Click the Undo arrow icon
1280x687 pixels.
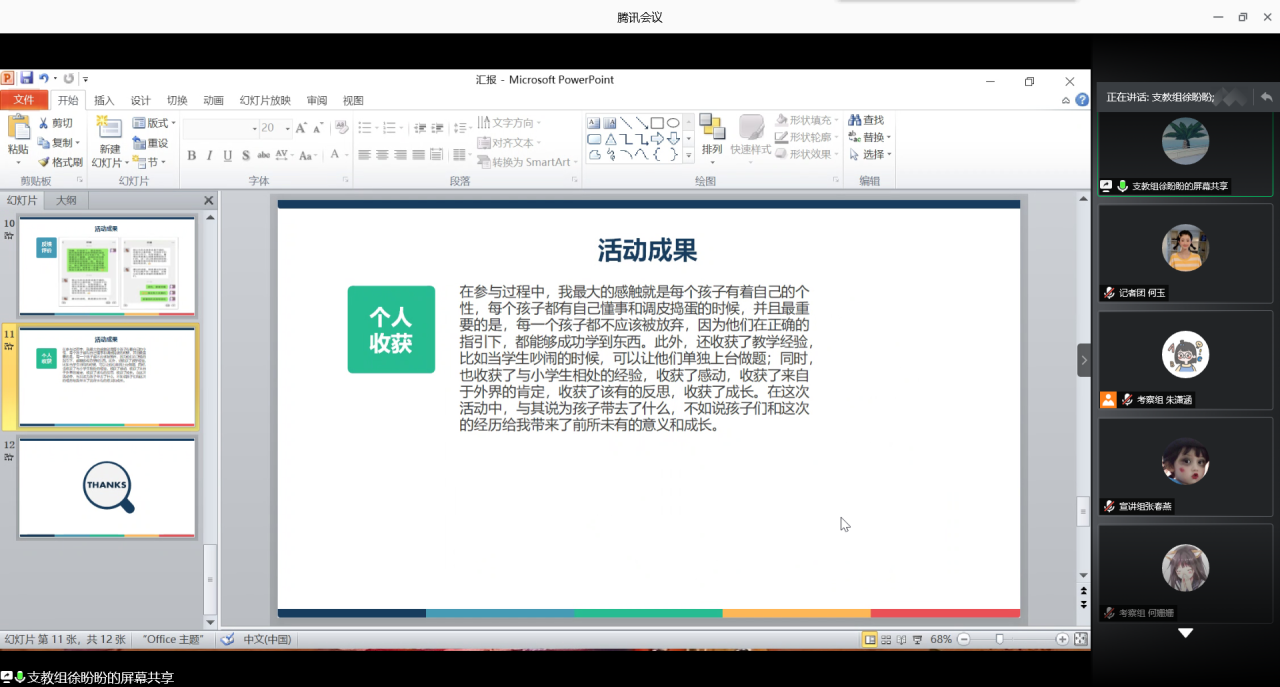[x=43, y=78]
